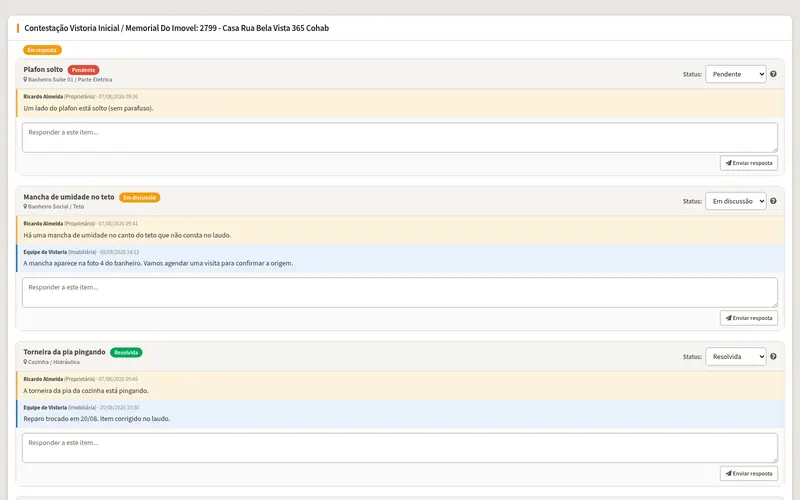Focus reply field under Mancha de umidade no teto

[x=399, y=292]
